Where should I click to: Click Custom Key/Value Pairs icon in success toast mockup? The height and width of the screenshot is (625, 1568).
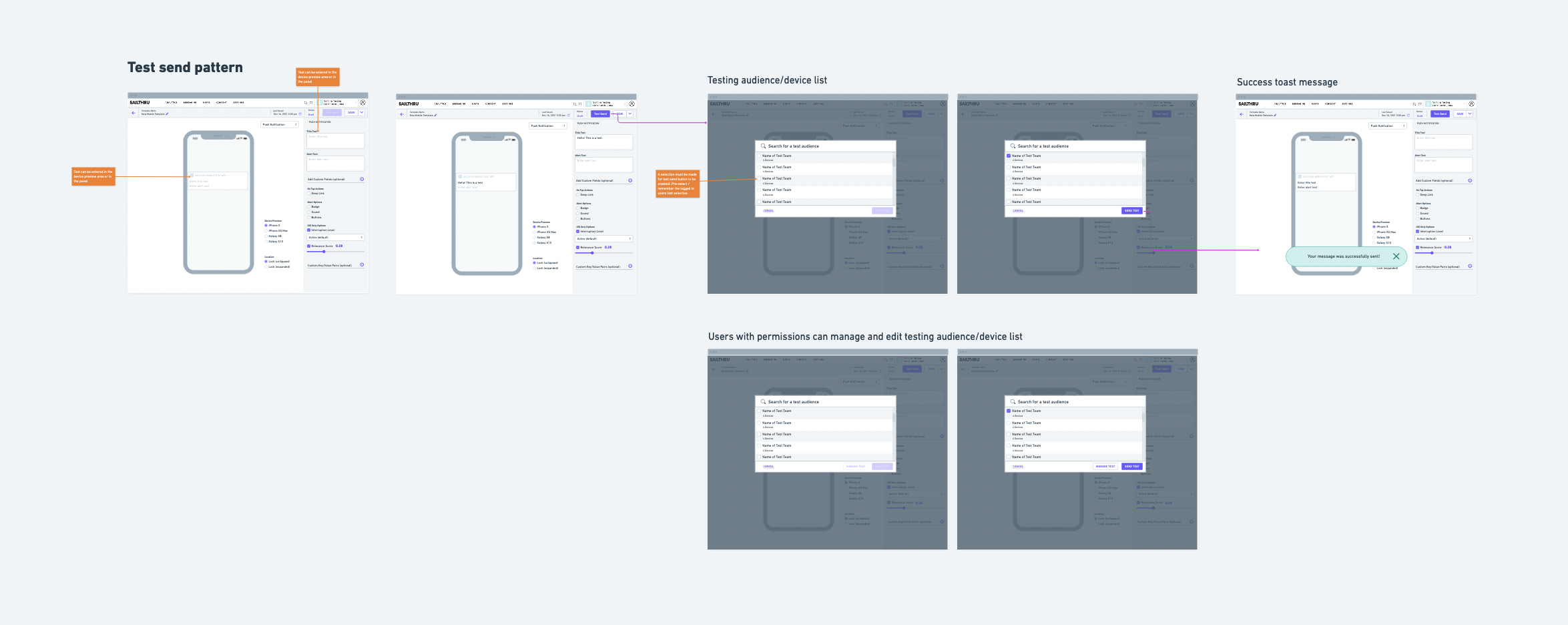tap(1470, 266)
